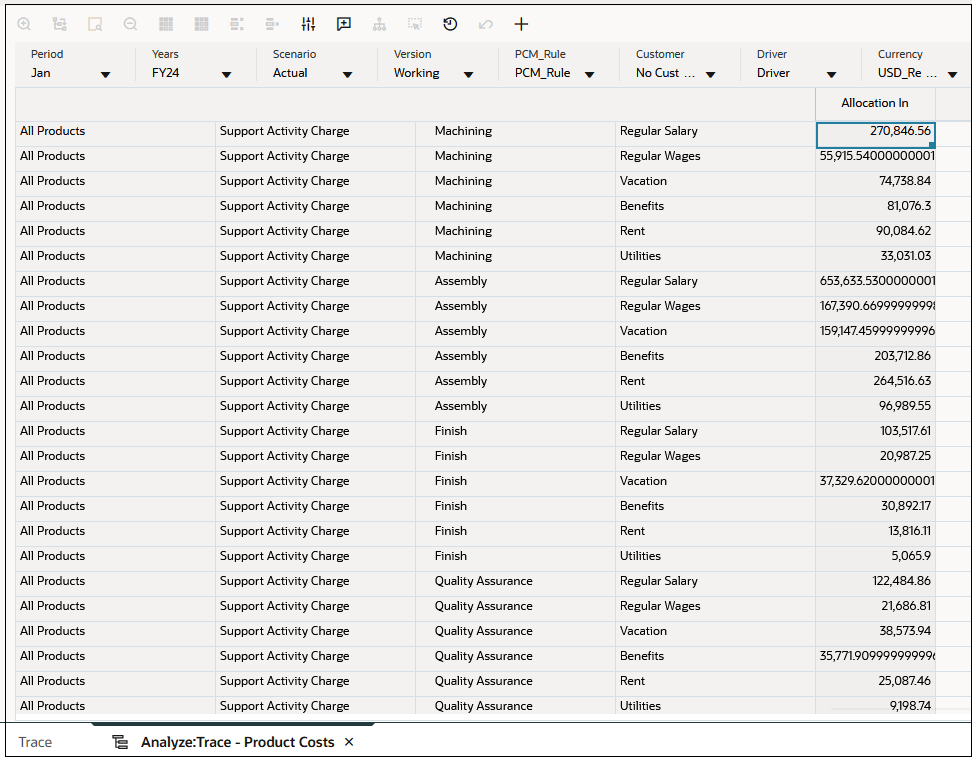Click the comment annotation icon
Screen dimensions: 972x763
[x=344, y=24]
